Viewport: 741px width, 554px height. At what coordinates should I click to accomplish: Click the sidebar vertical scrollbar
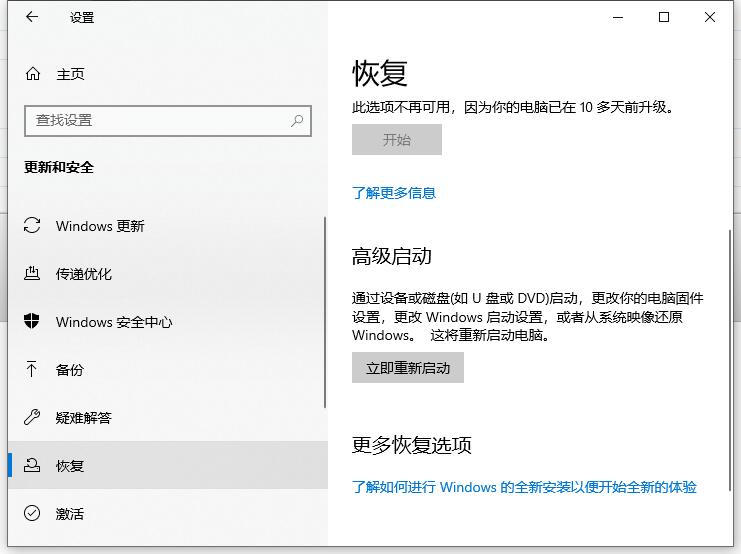[x=325, y=312]
